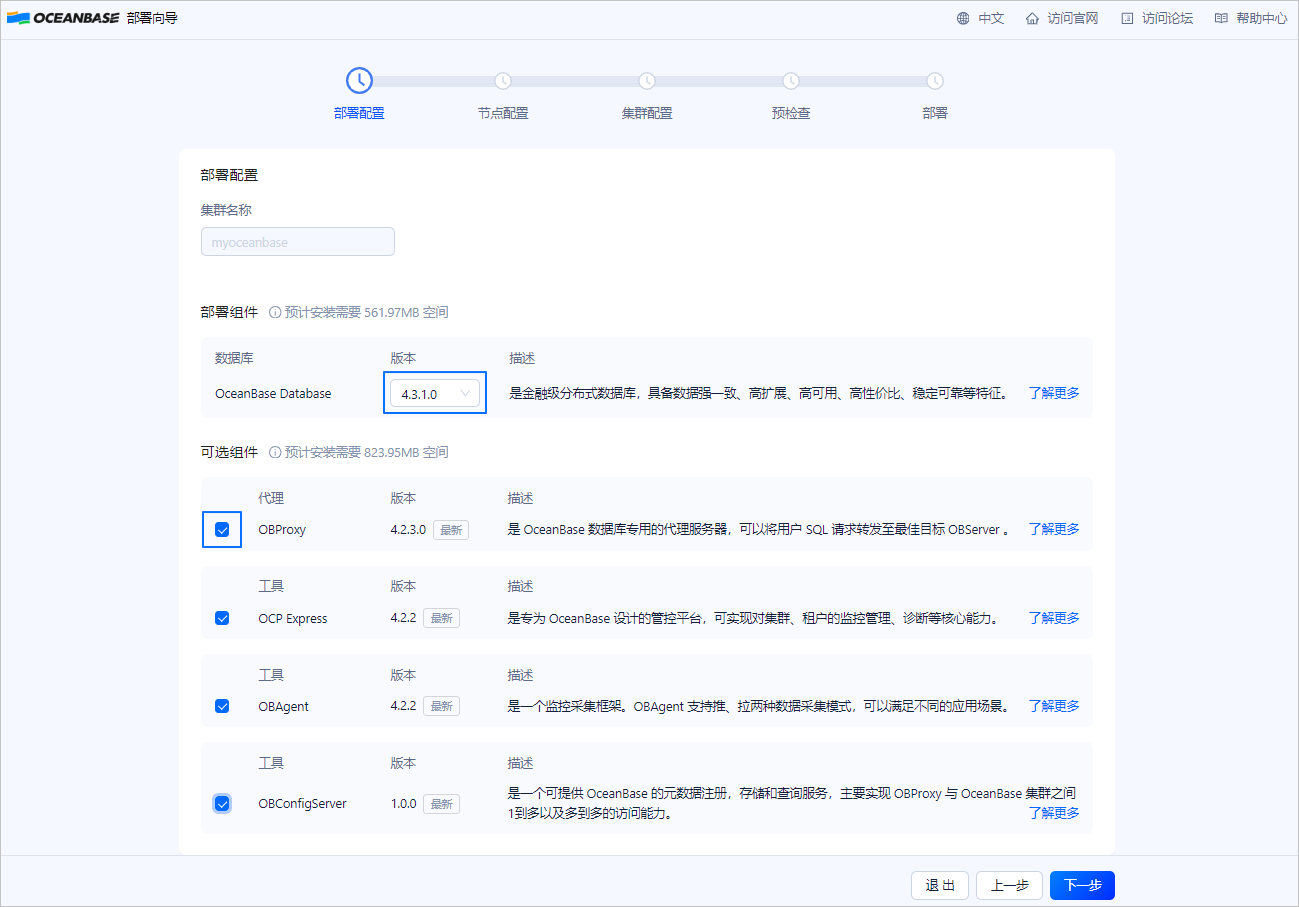Uncheck the OBConfigServer checkbox

pyautogui.click(x=222, y=803)
